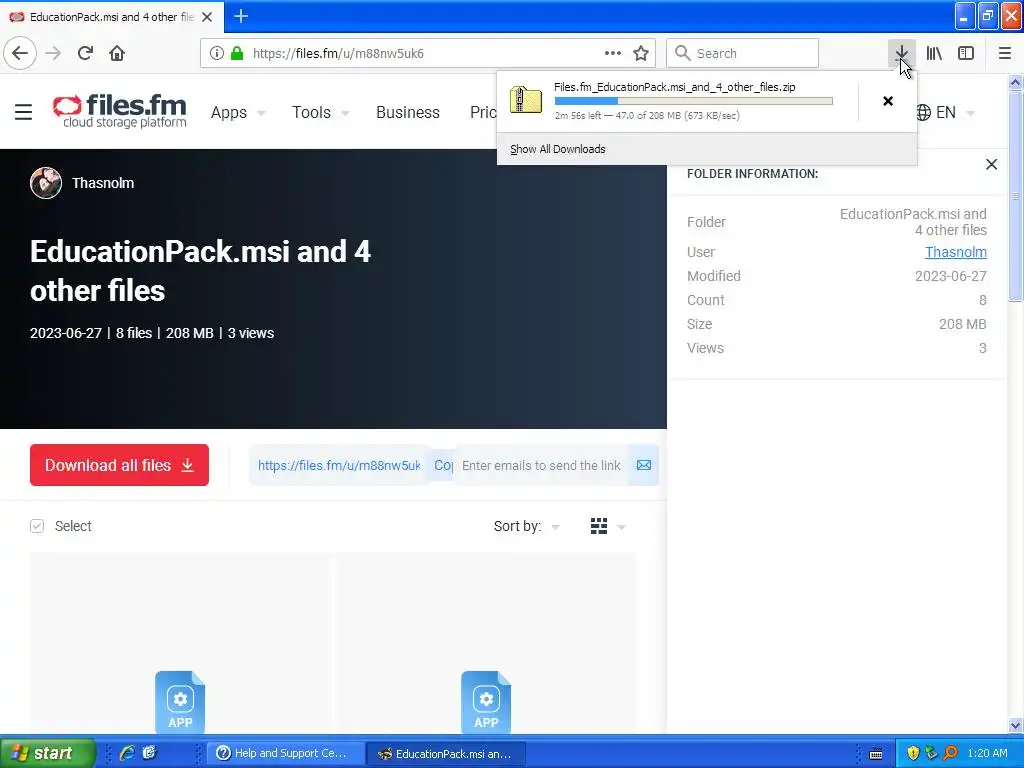Open the EN language dropdown
The image size is (1024, 768).
click(x=945, y=112)
